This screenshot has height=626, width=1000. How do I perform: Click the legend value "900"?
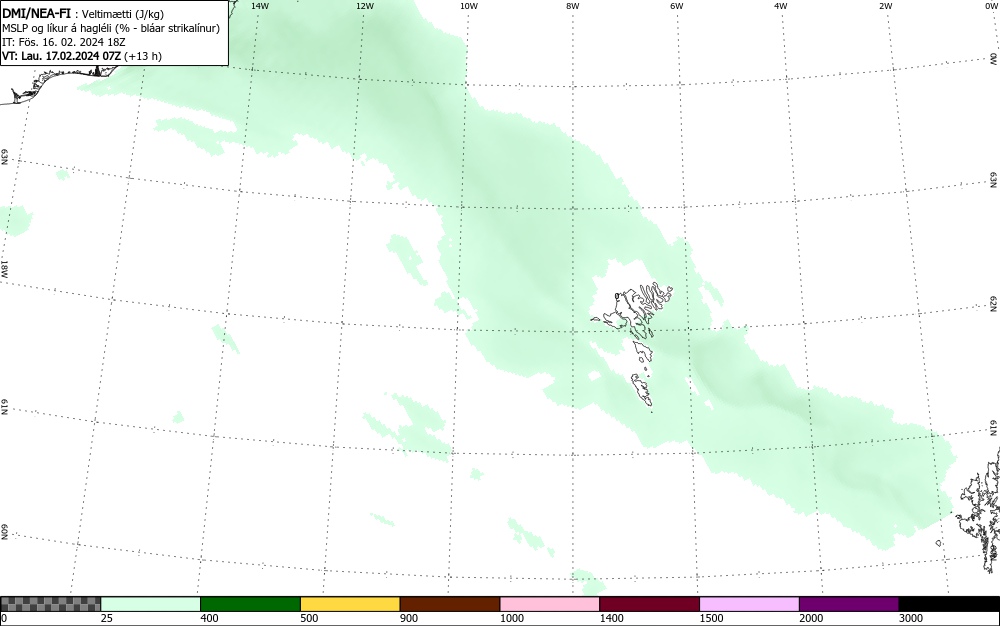coord(409,618)
